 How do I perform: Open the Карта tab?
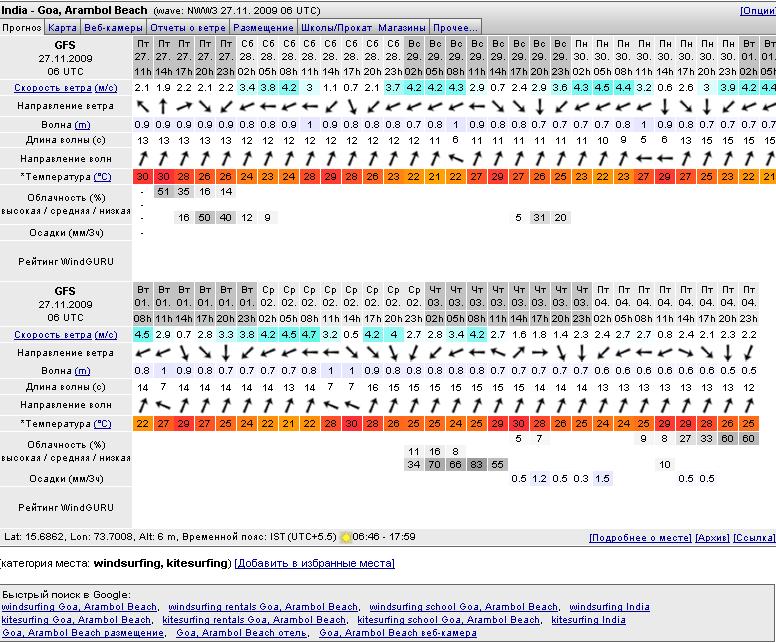click(x=62, y=27)
